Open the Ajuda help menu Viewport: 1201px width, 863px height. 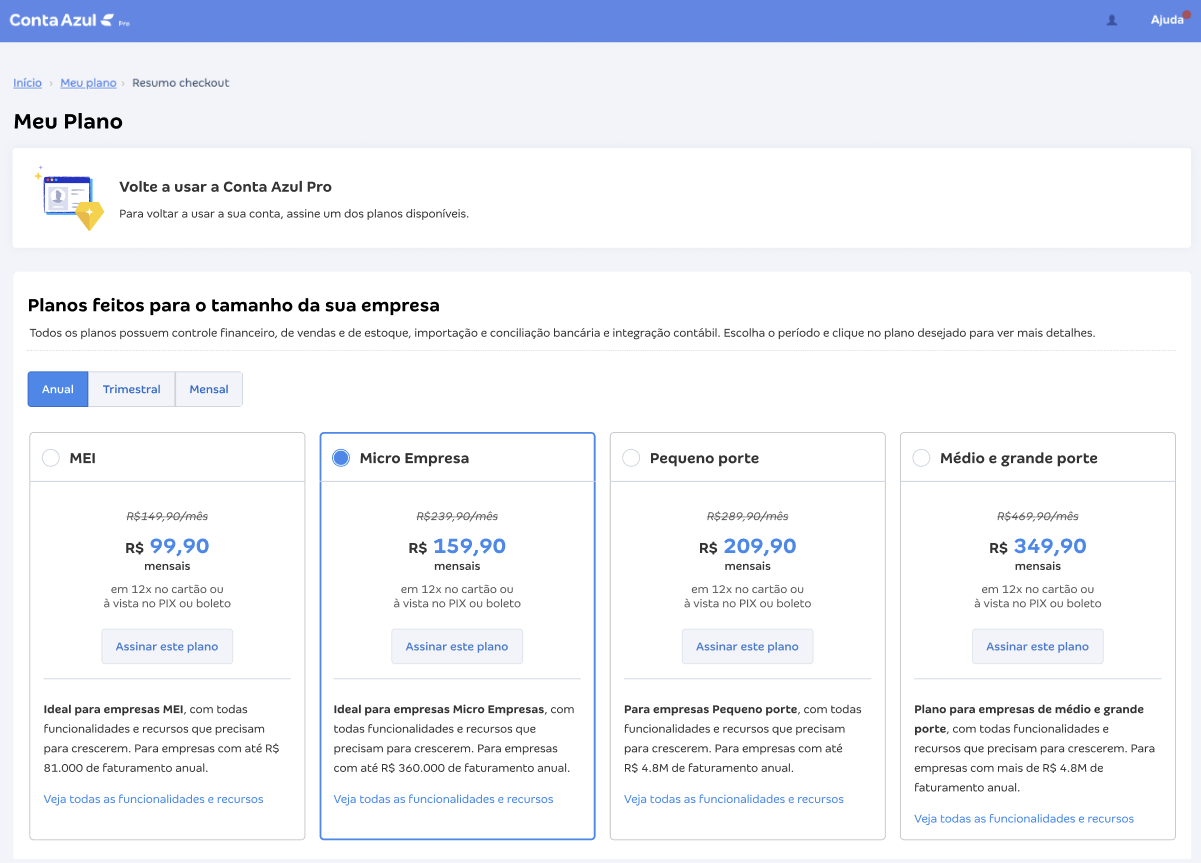[1167, 20]
